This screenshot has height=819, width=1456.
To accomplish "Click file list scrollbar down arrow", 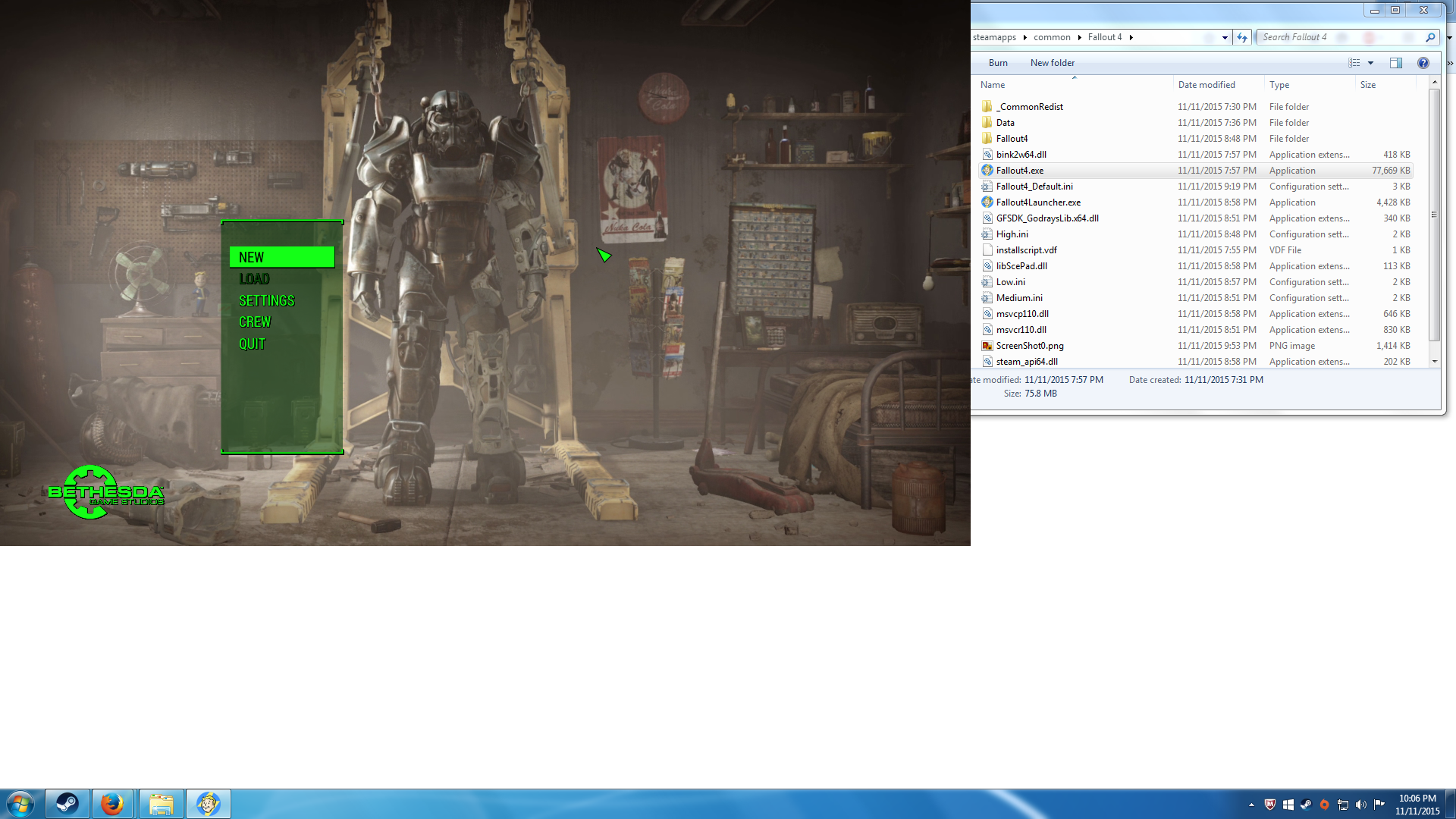I will click(x=1434, y=362).
